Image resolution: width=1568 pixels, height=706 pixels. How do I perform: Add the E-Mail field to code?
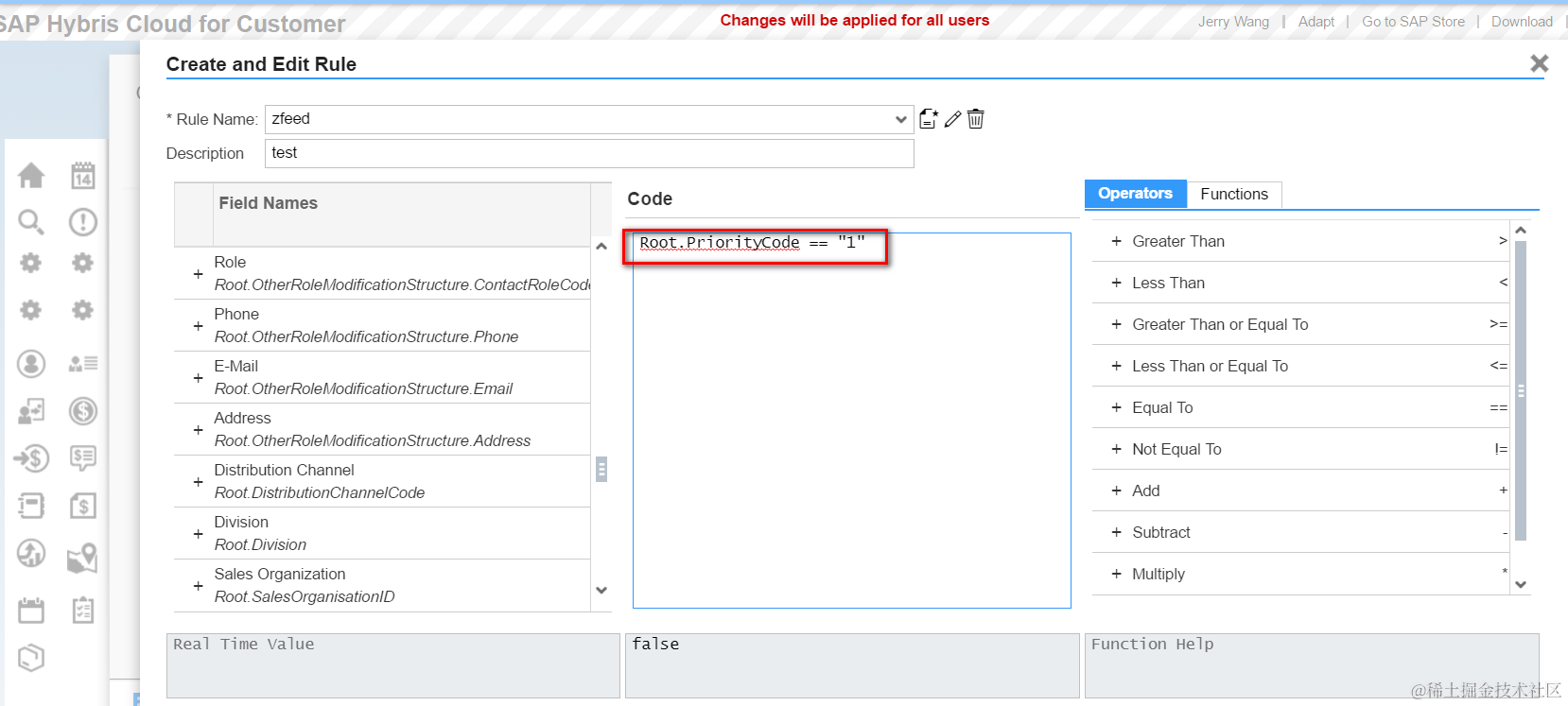tap(198, 378)
